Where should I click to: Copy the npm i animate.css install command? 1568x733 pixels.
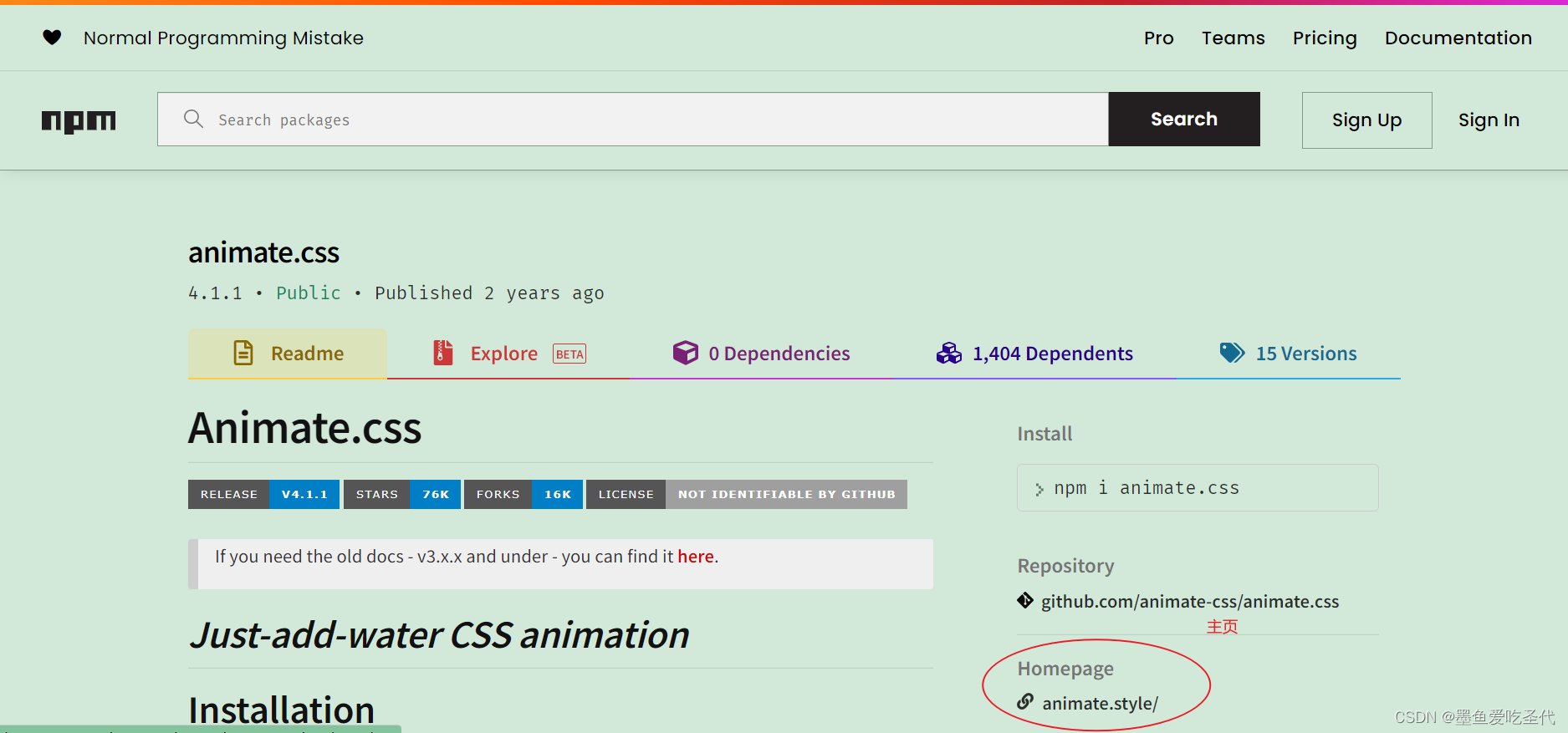pyautogui.click(x=1198, y=487)
